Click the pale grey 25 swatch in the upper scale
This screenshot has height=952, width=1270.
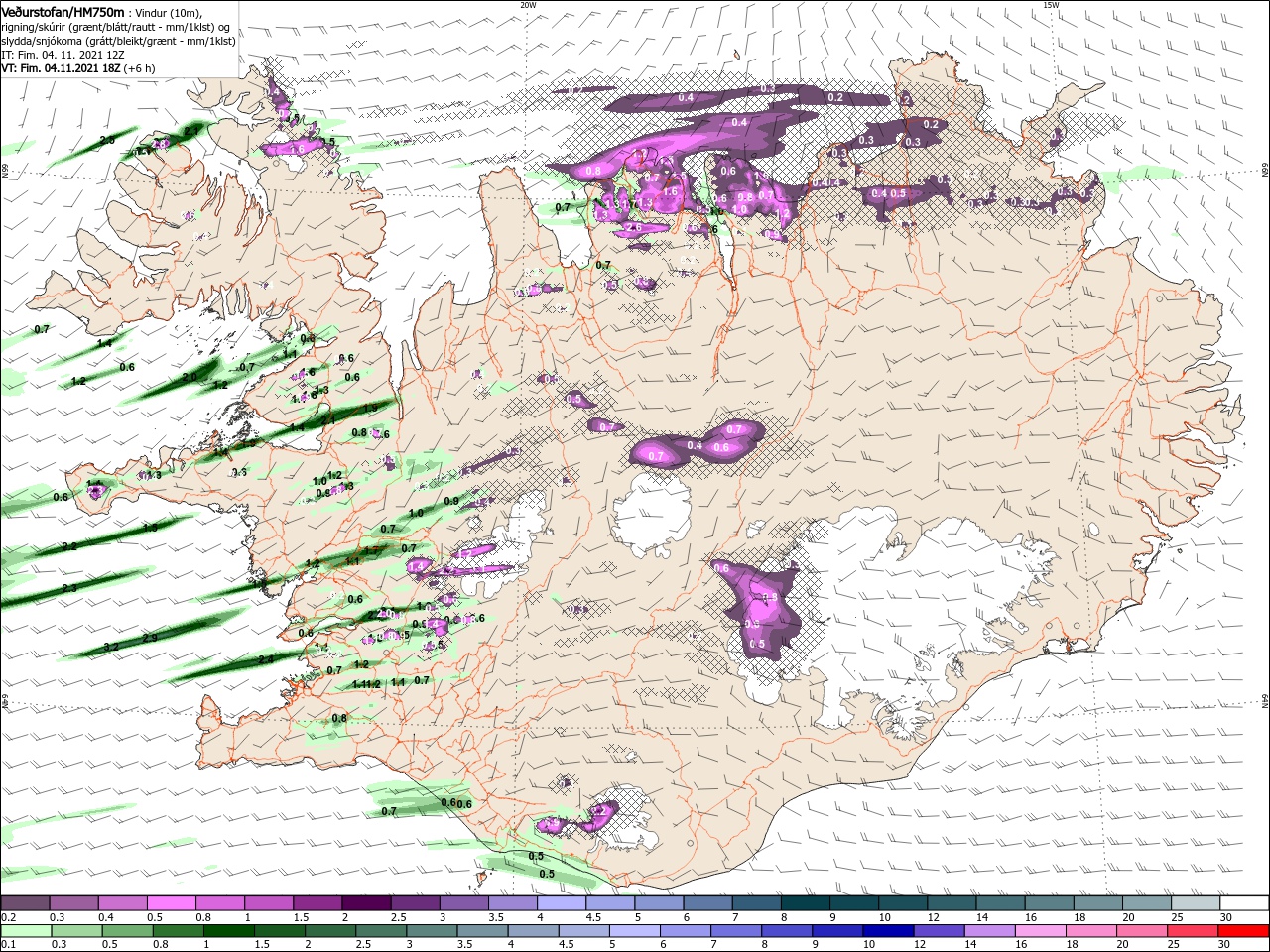(x=1197, y=903)
